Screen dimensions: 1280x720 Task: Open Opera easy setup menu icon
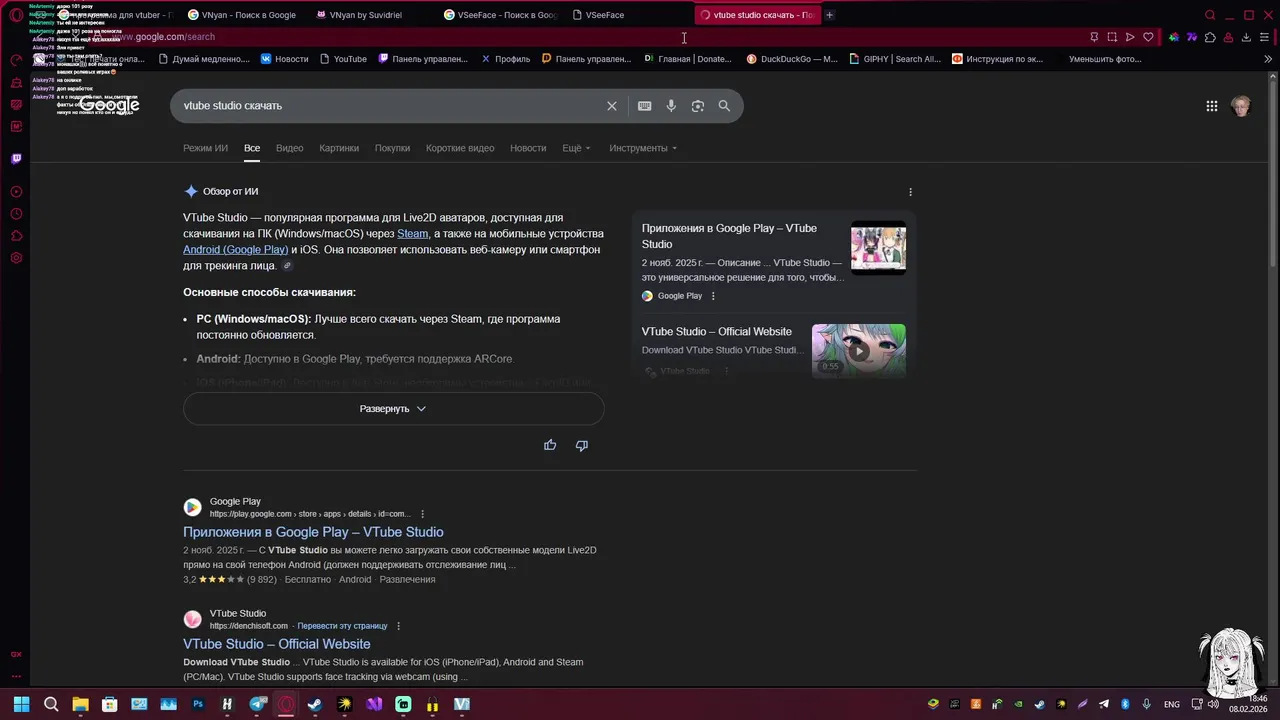(x=1264, y=37)
